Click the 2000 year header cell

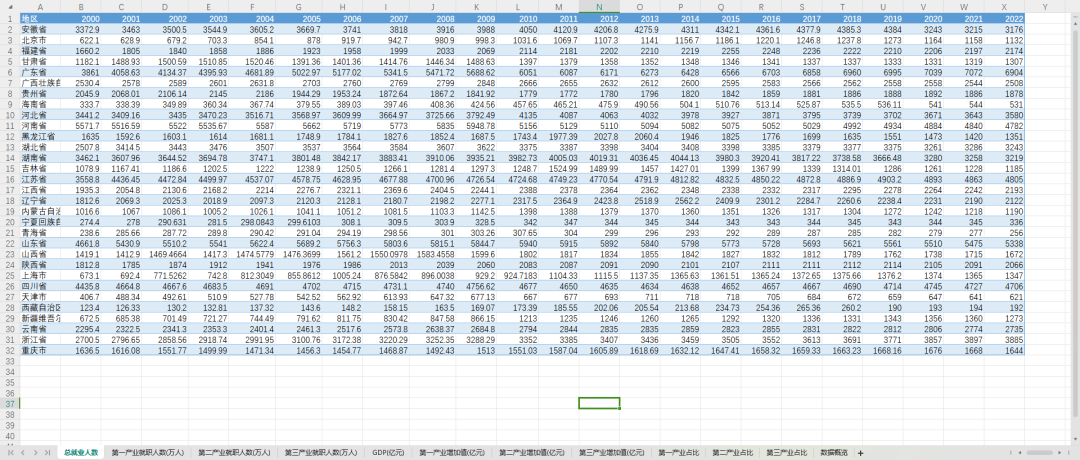80,19
